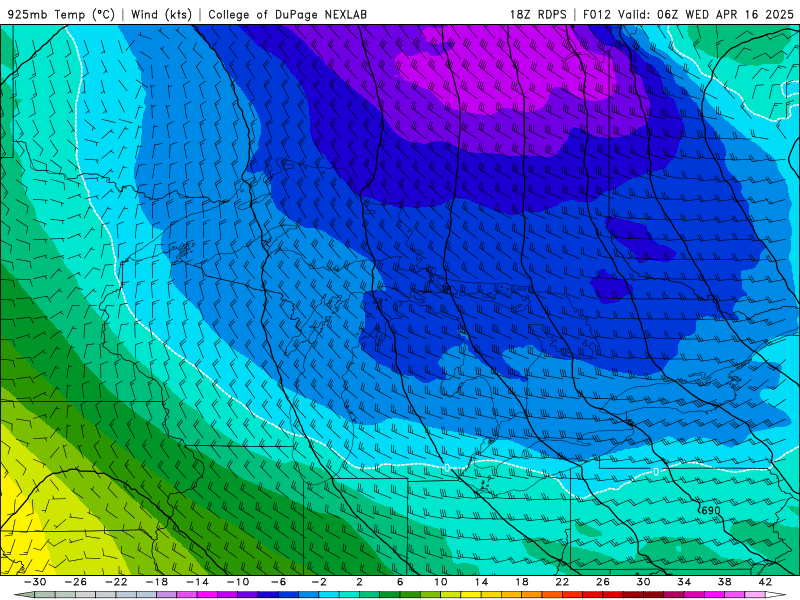Click the "-10" color bar label

(x=238, y=582)
